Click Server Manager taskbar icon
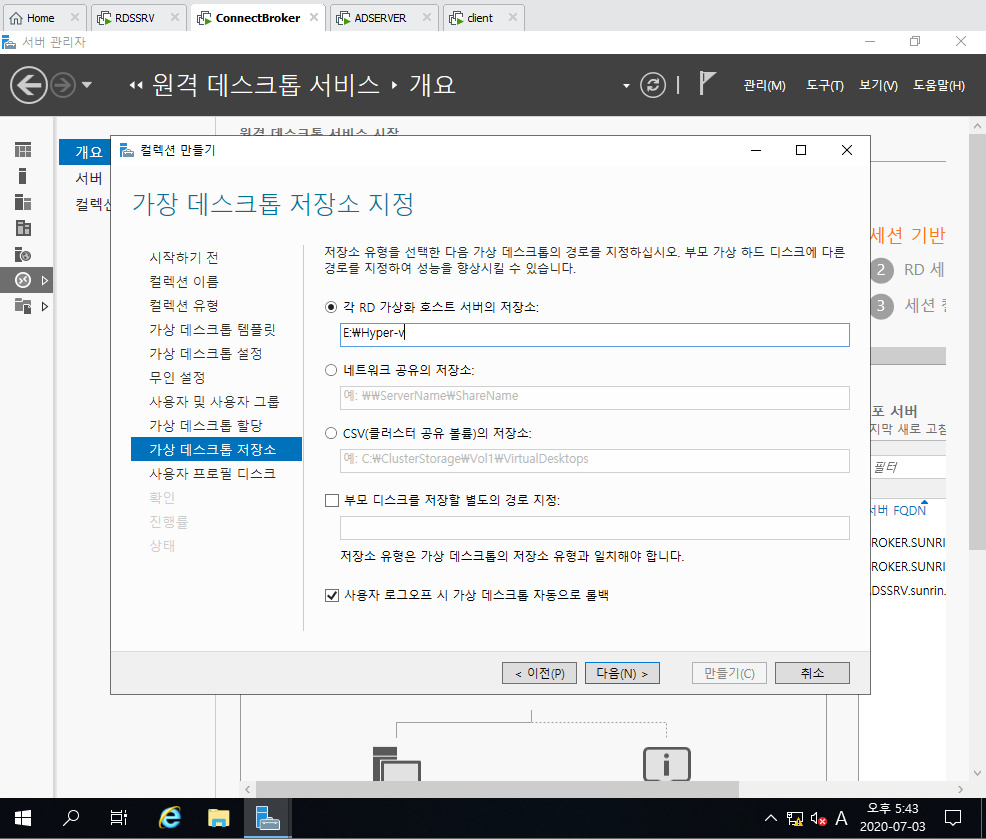 coord(267,818)
